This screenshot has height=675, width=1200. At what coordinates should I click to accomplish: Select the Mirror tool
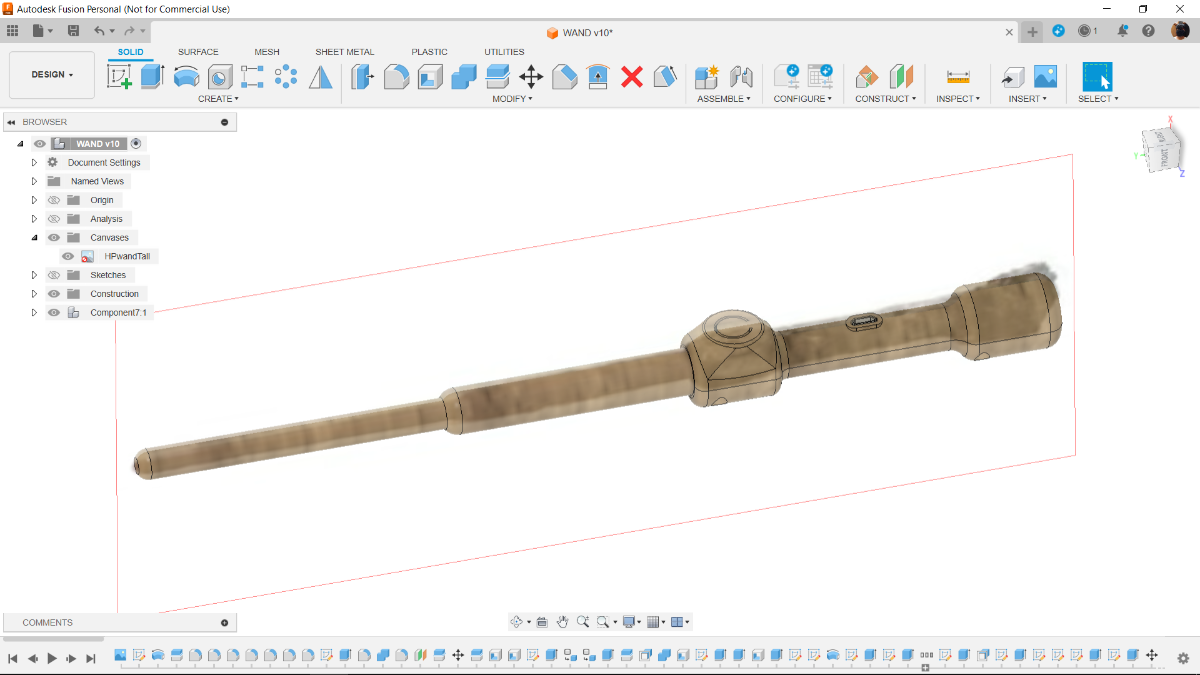click(320, 77)
